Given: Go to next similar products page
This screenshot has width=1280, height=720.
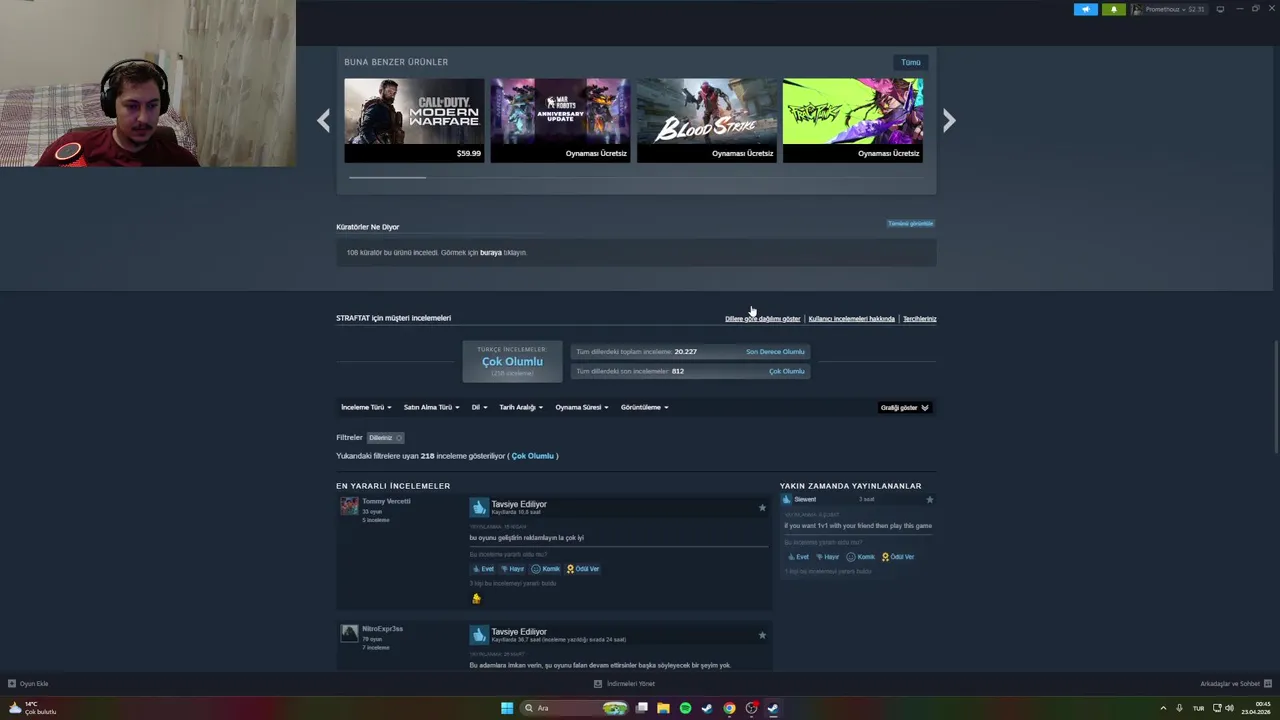Looking at the screenshot, I should pyautogui.click(x=949, y=121).
